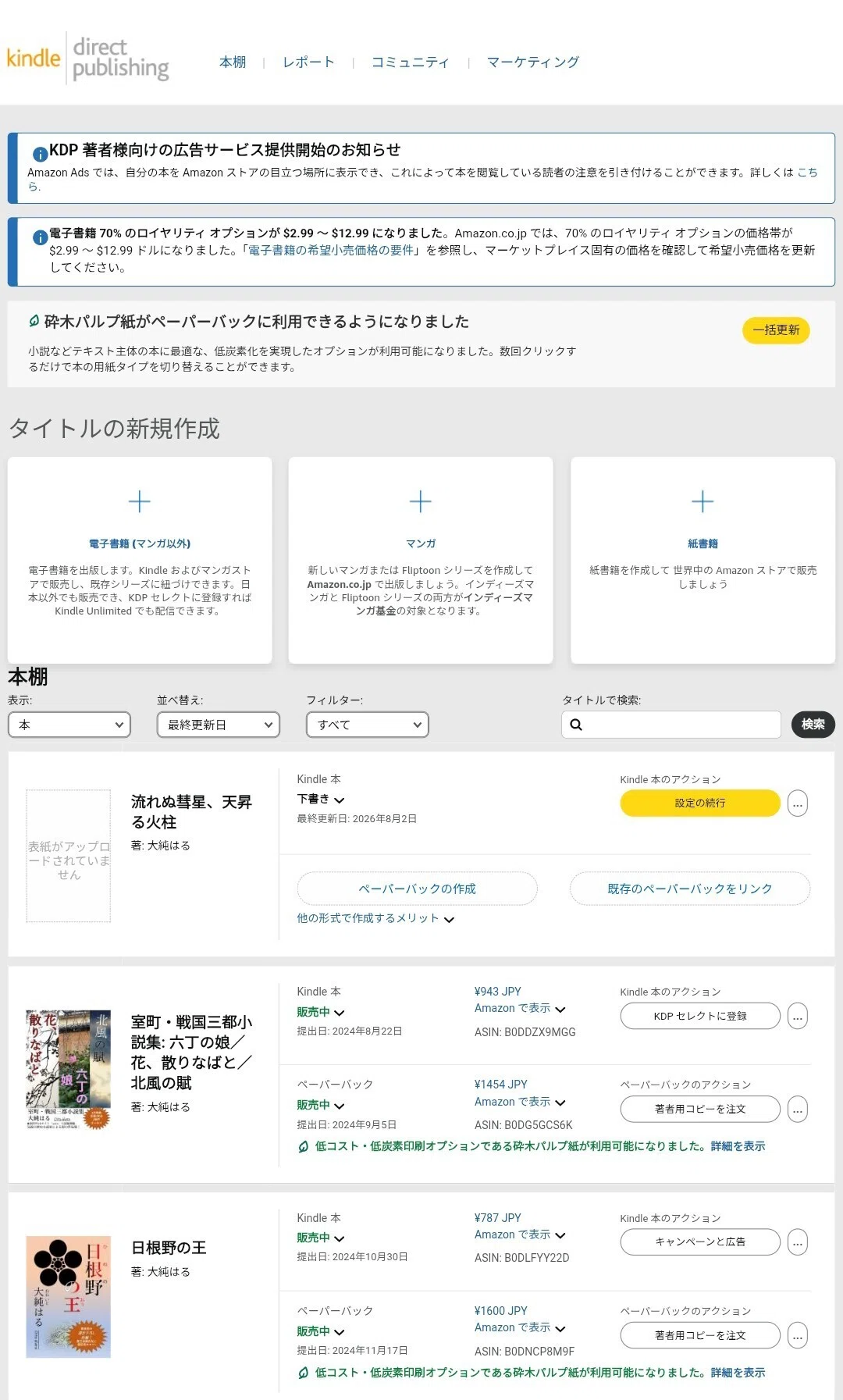Click the title 日根野の王
Screen dimensions: 843x1400
click(x=169, y=1248)
